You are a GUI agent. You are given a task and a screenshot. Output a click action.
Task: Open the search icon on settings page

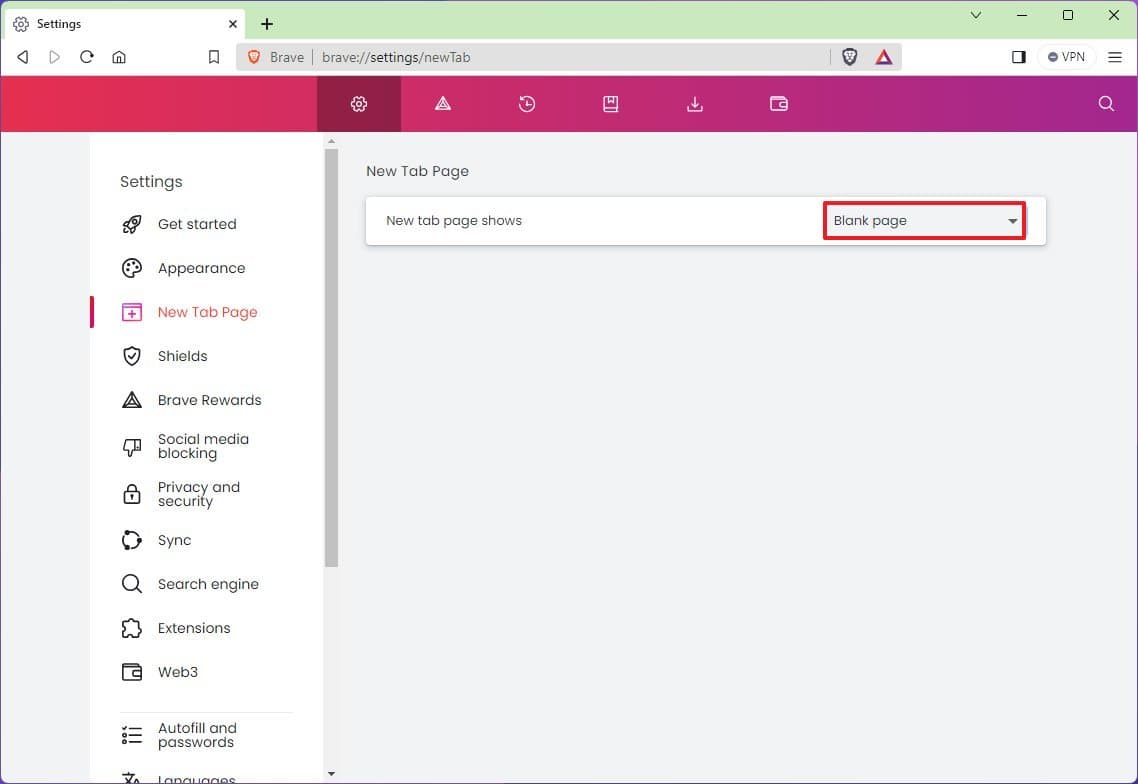1105,103
